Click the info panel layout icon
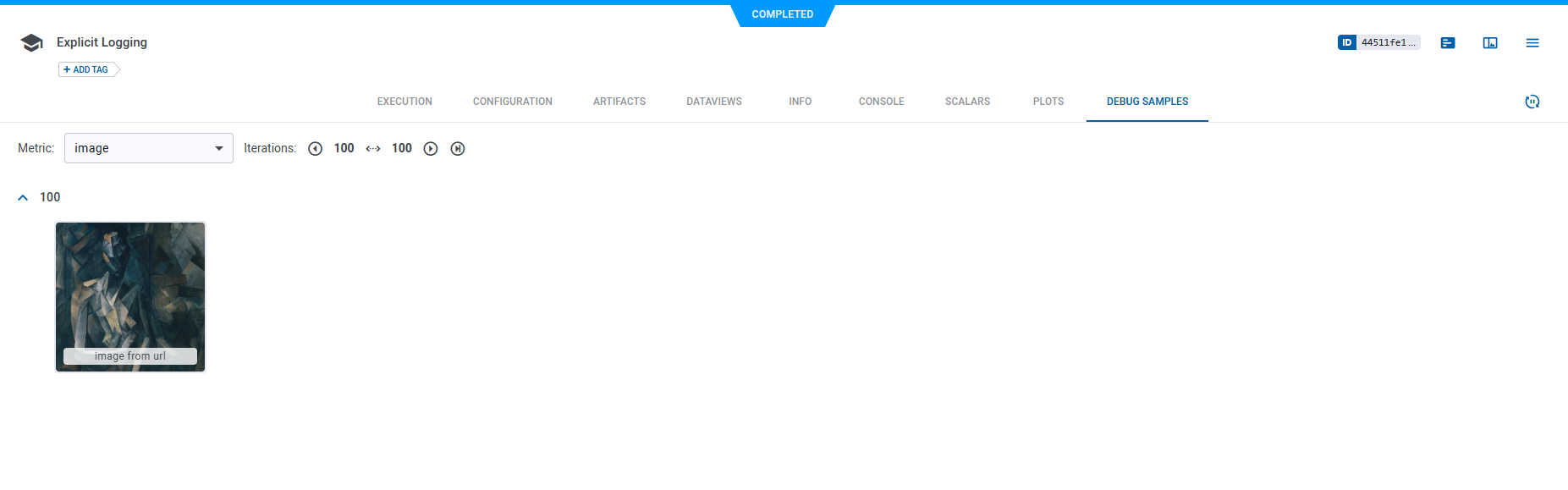 tap(1490, 43)
